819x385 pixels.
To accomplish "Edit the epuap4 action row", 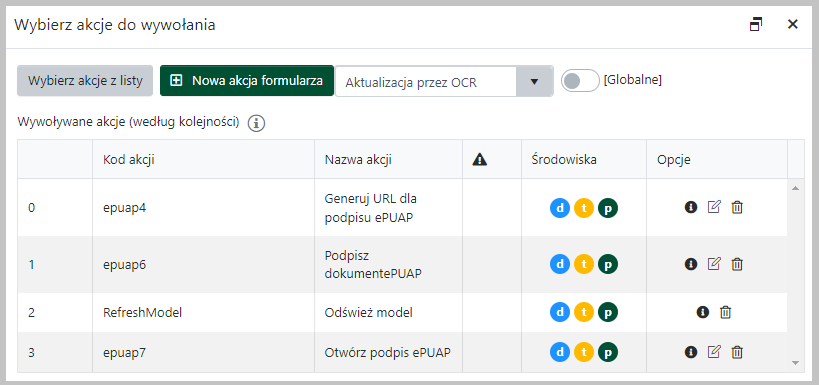I will [x=713, y=207].
